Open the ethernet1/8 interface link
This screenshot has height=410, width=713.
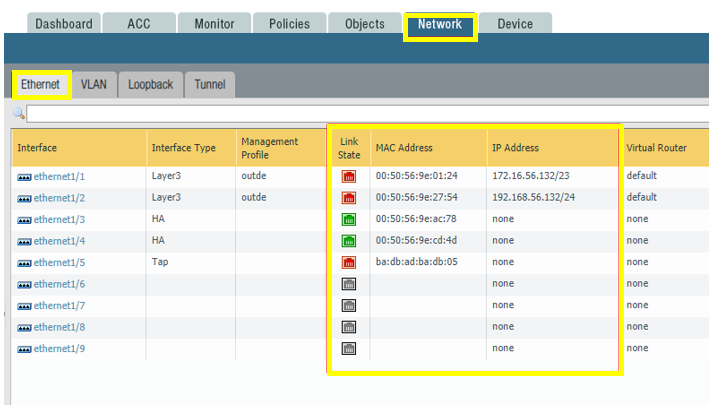coord(59,327)
